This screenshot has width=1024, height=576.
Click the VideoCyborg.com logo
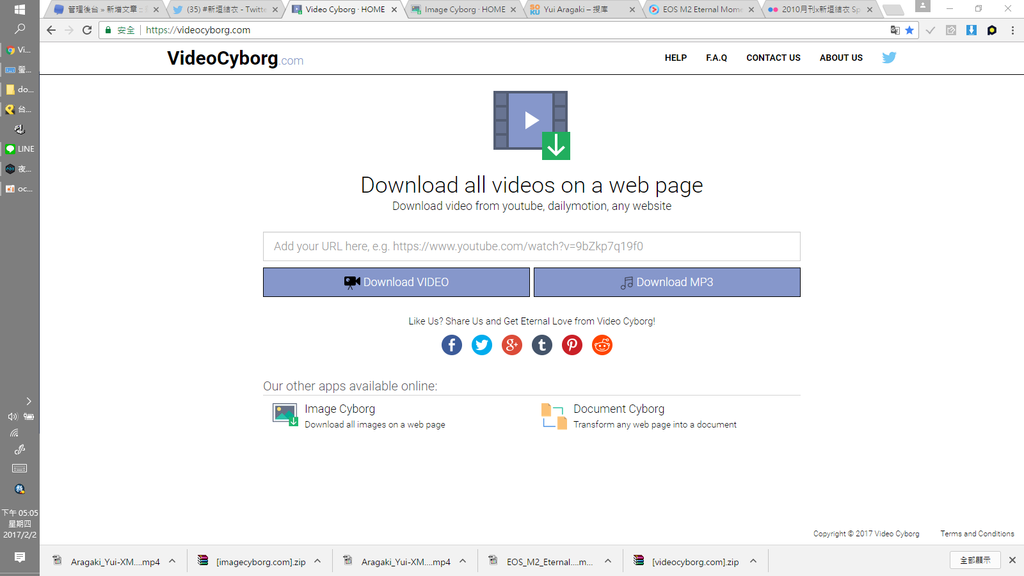point(235,58)
